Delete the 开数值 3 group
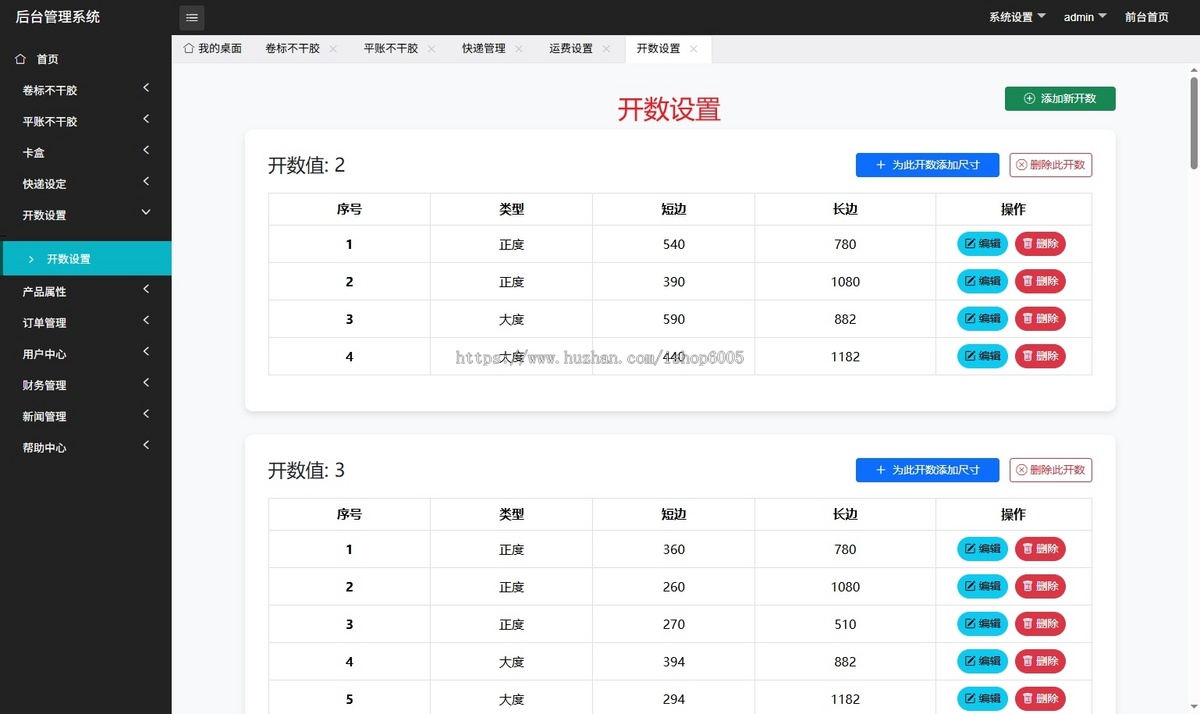This screenshot has width=1200, height=714. 1051,470
